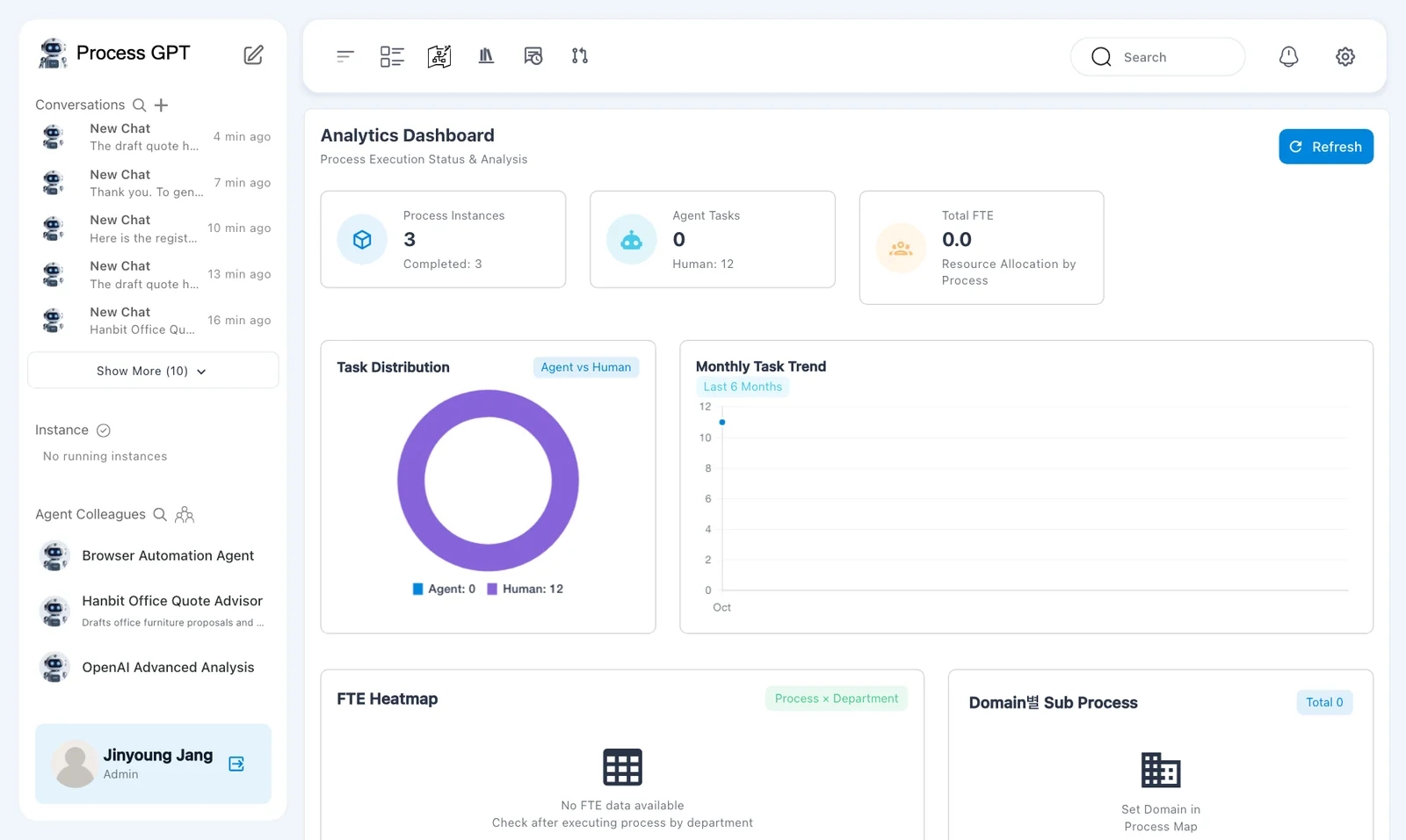Open the process map icon
The image size is (1406, 840).
point(439,56)
